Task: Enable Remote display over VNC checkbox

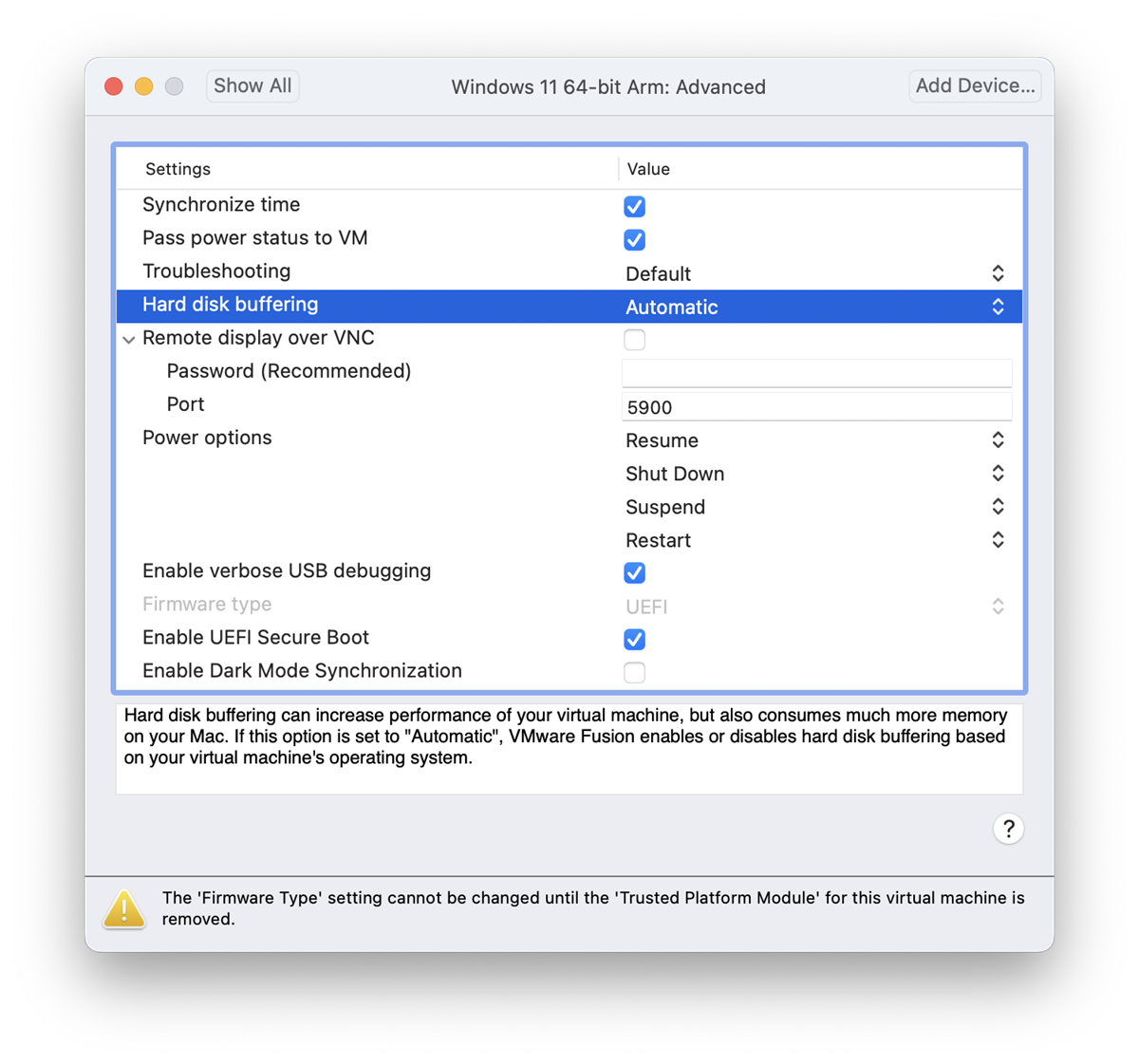Action: pos(635,339)
